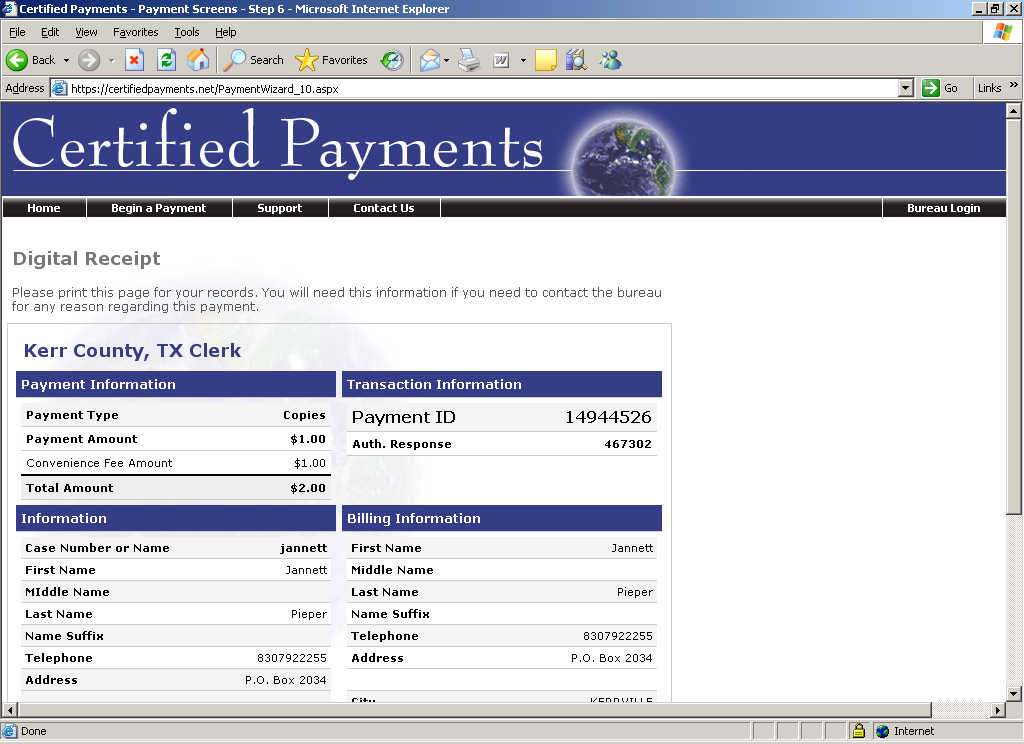The image size is (1024, 744).
Task: Open the Favorites star button
Action: pyautogui.click(x=332, y=60)
